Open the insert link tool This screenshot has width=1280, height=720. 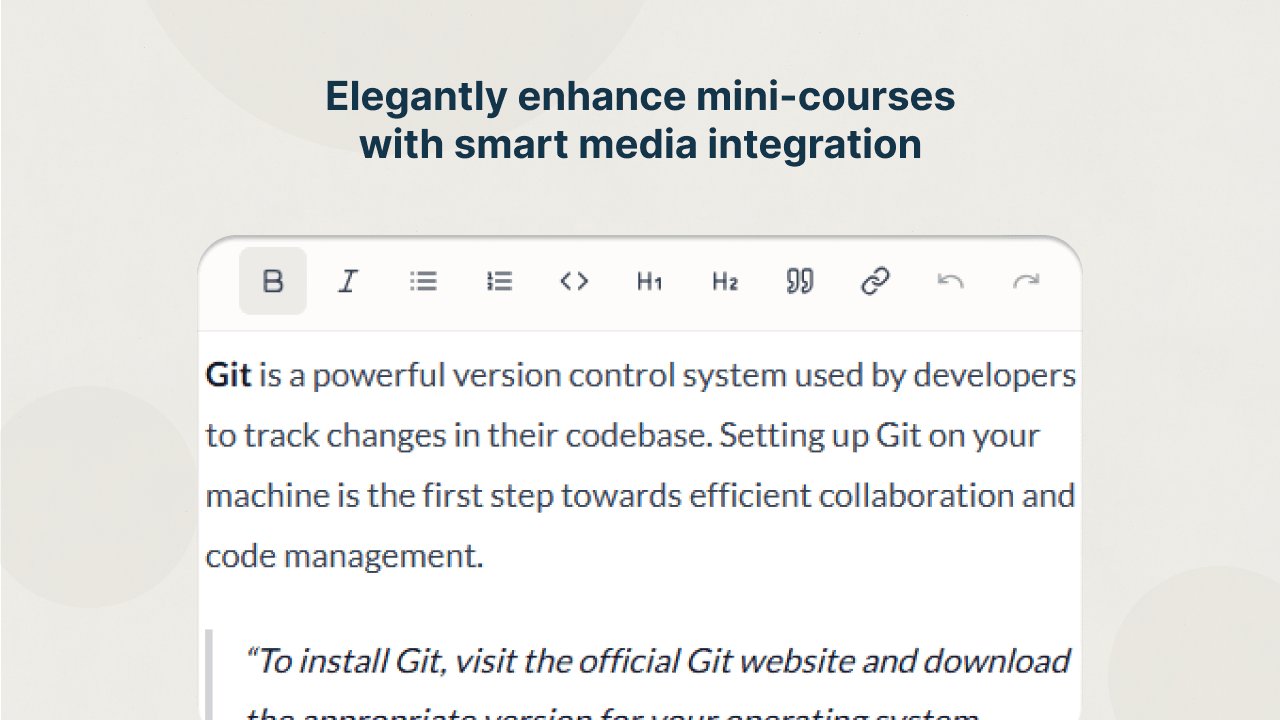pos(875,281)
